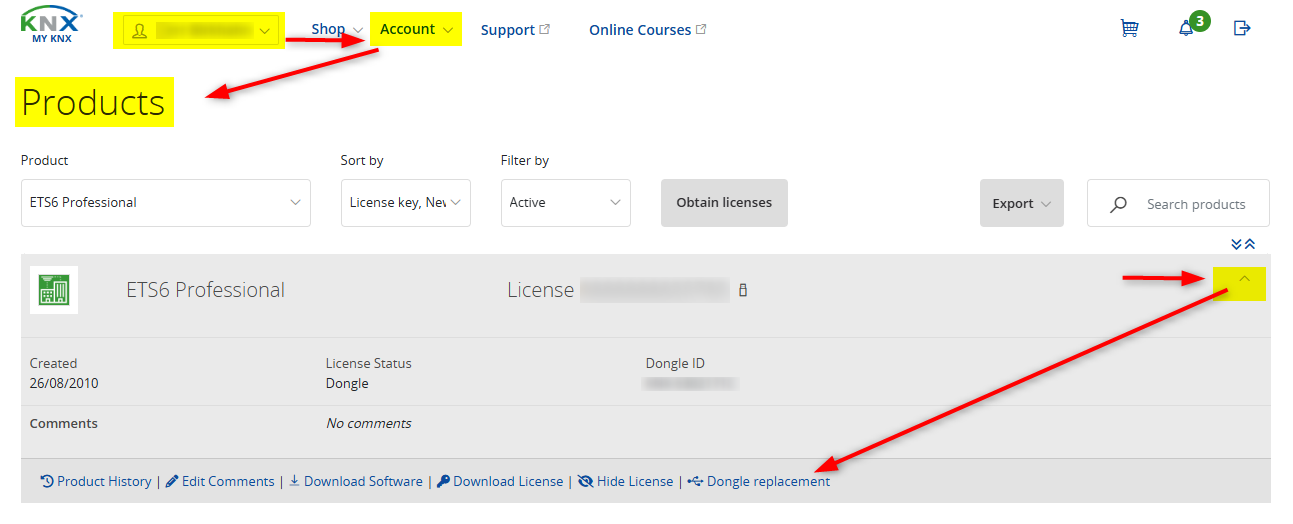The height and width of the screenshot is (524, 1293).
Task: Click the dongle icon beside the license key
Action: click(x=742, y=290)
